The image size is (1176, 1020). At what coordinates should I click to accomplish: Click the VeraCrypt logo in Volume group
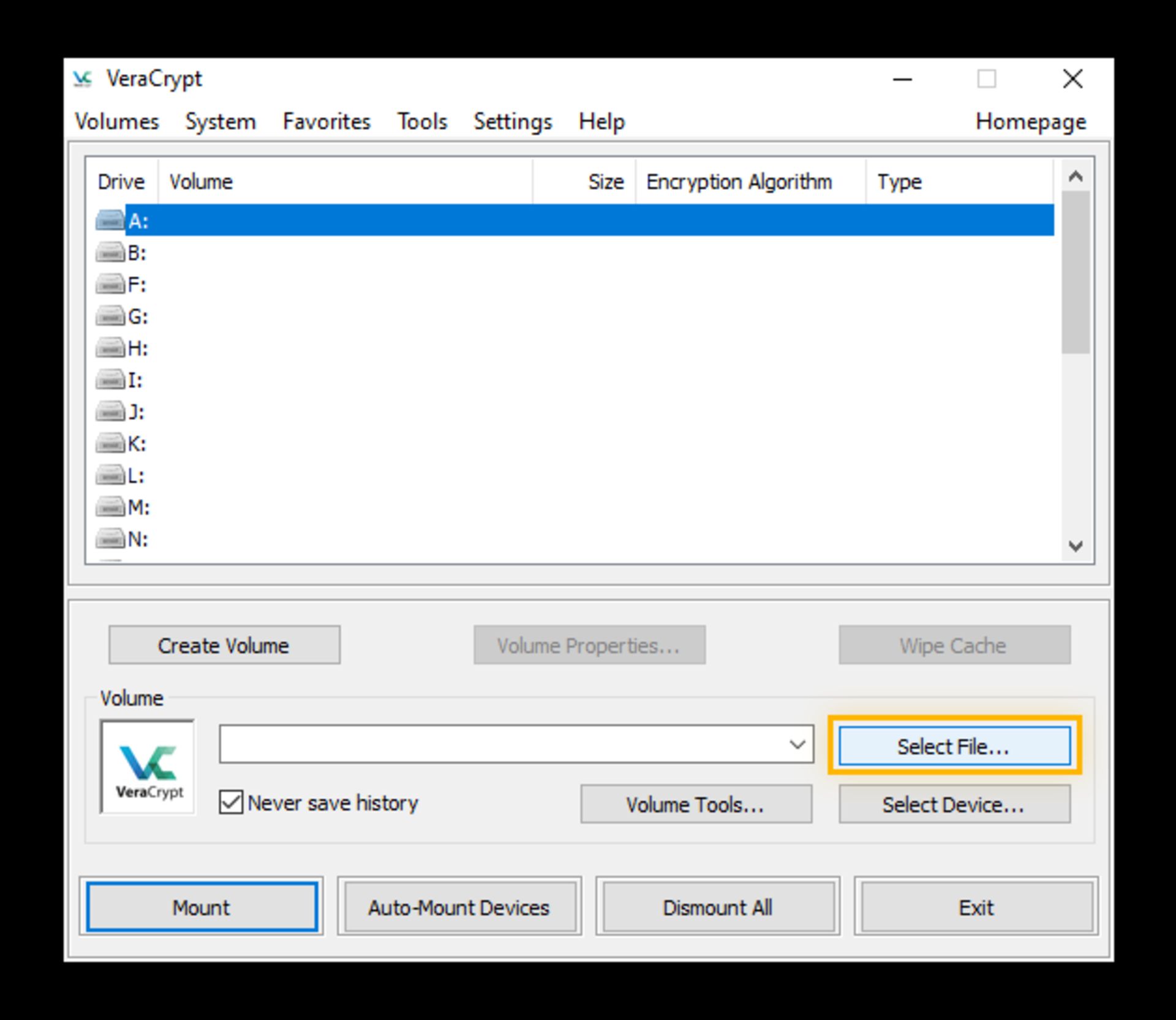point(148,767)
